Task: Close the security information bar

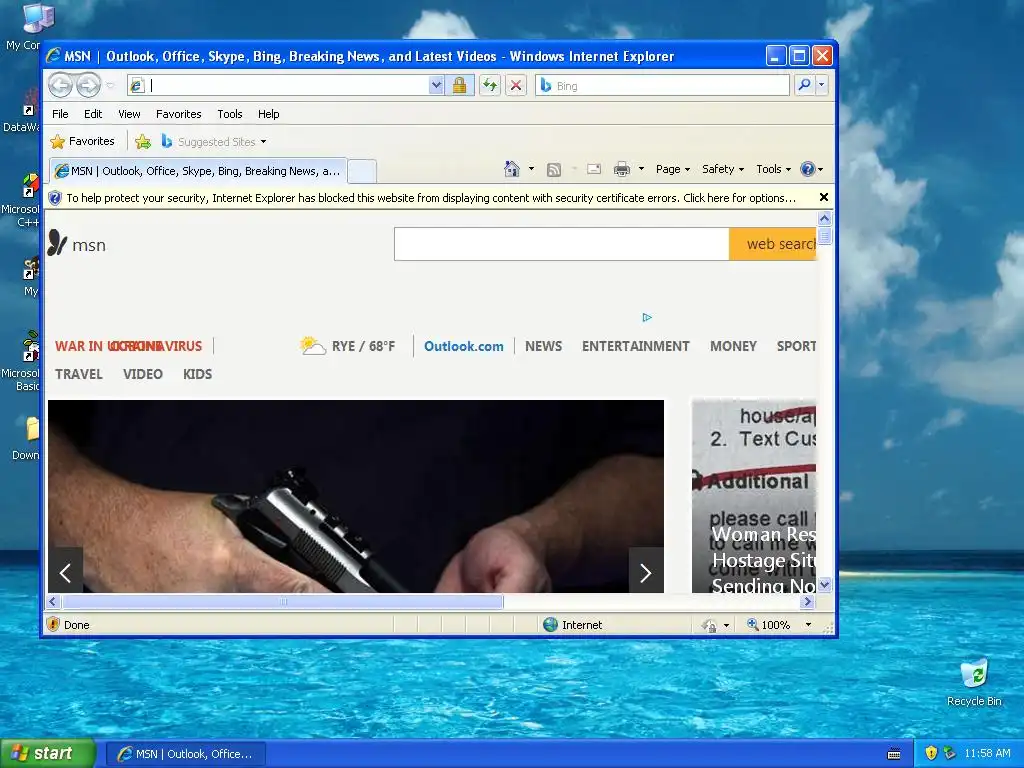Action: pyautogui.click(x=824, y=197)
